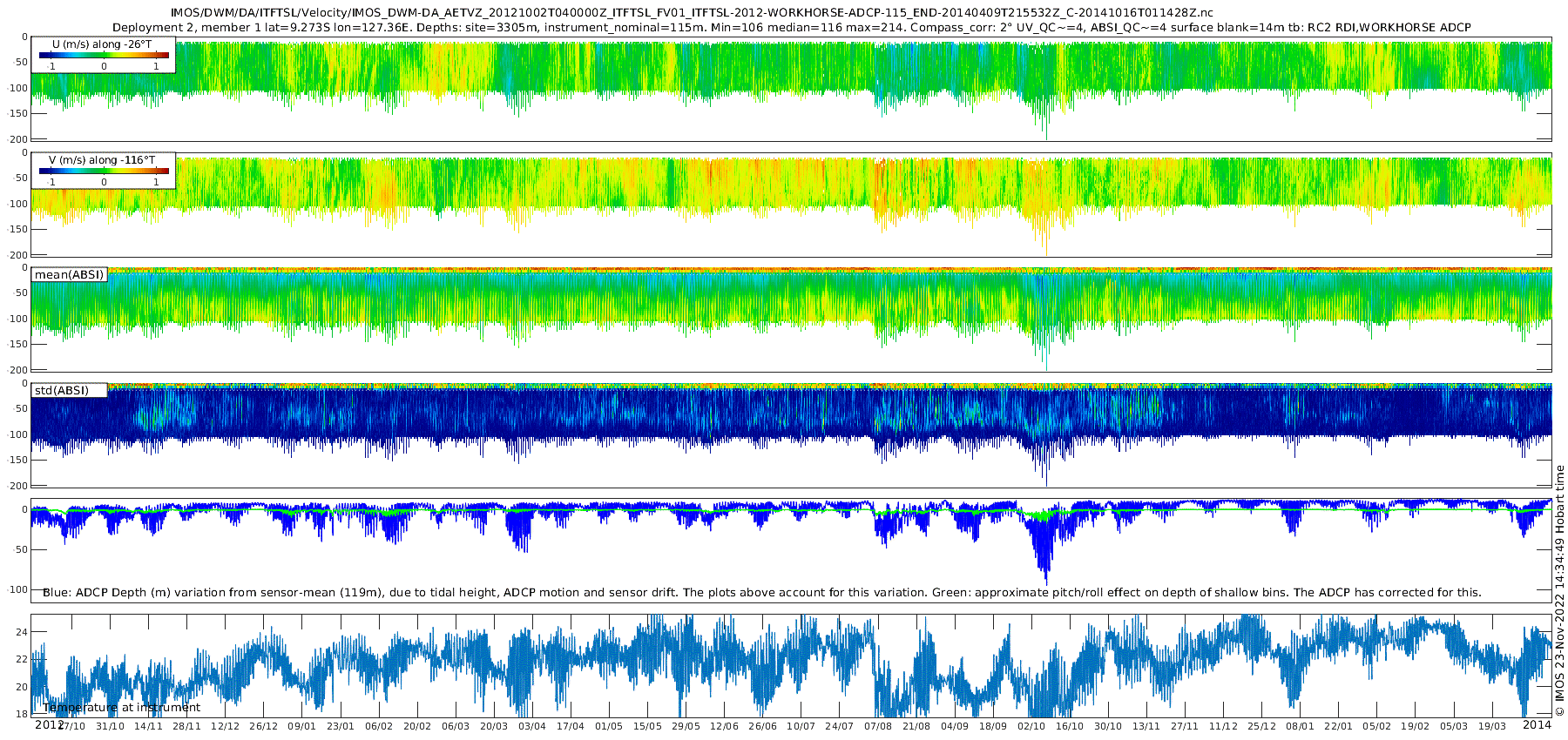Click the '19/03' date tick label
Image resolution: width=1568 pixels, height=740 pixels.
pyautogui.click(x=1491, y=726)
